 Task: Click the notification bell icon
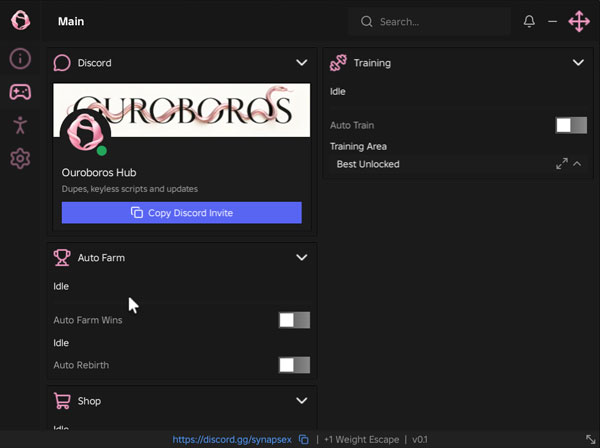[x=529, y=21]
